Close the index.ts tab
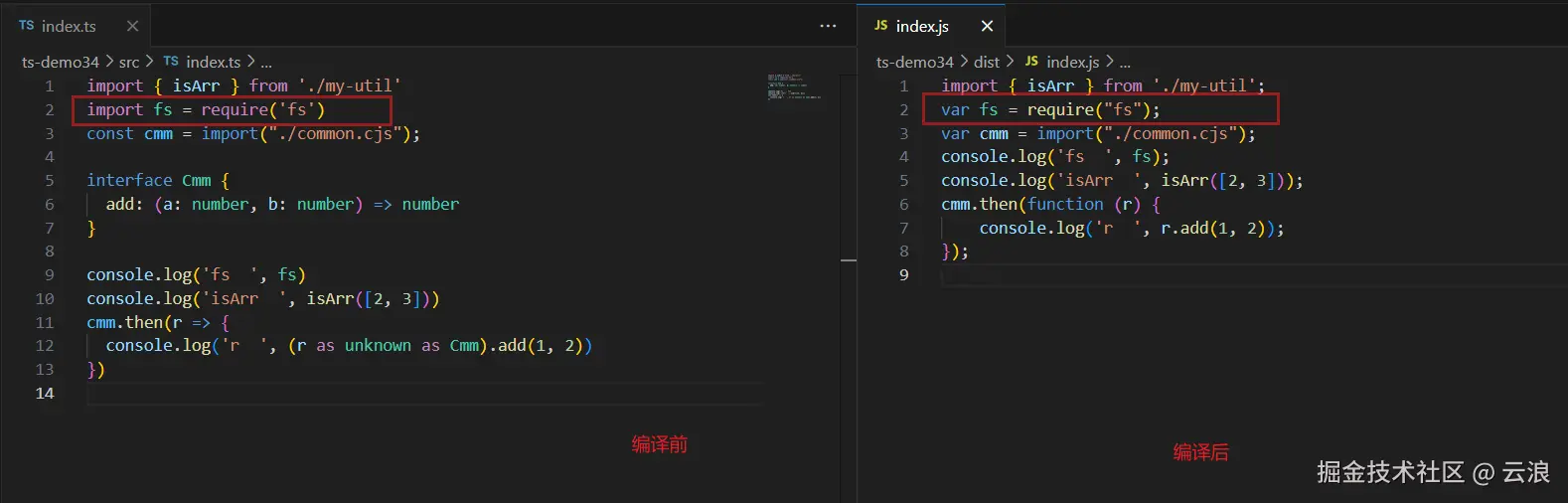The width and height of the screenshot is (1568, 503). [132, 26]
